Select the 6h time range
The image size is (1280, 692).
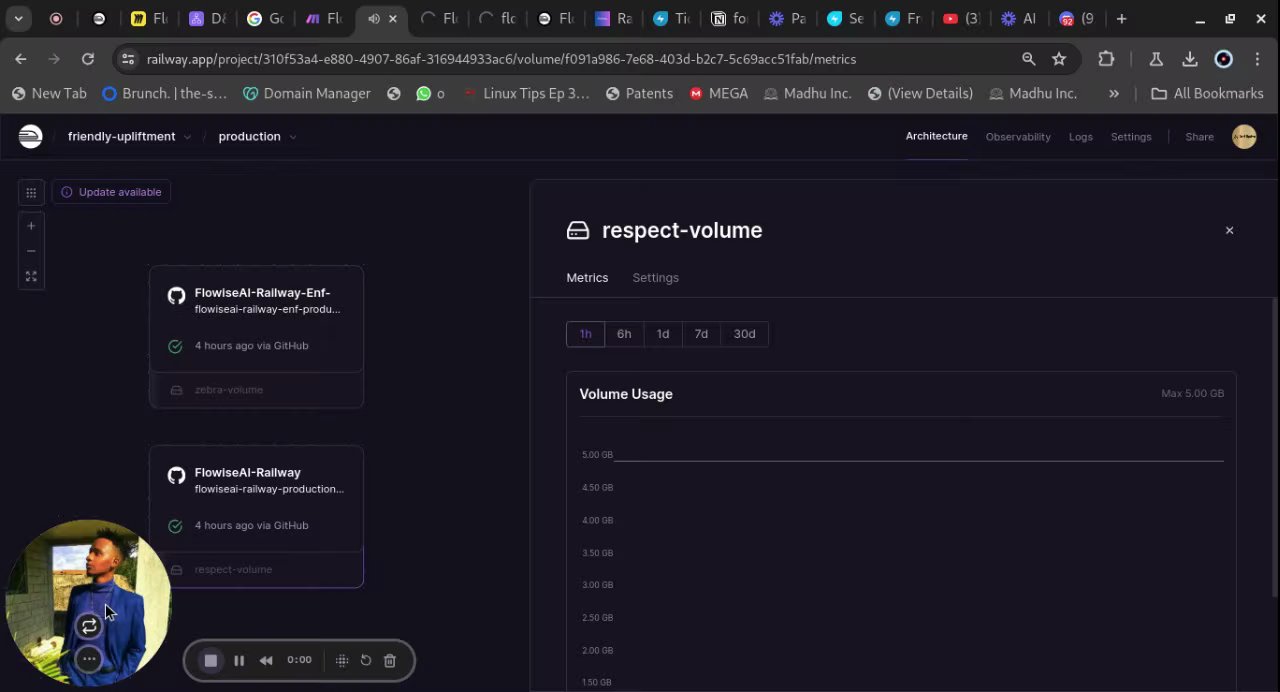pyautogui.click(x=624, y=334)
